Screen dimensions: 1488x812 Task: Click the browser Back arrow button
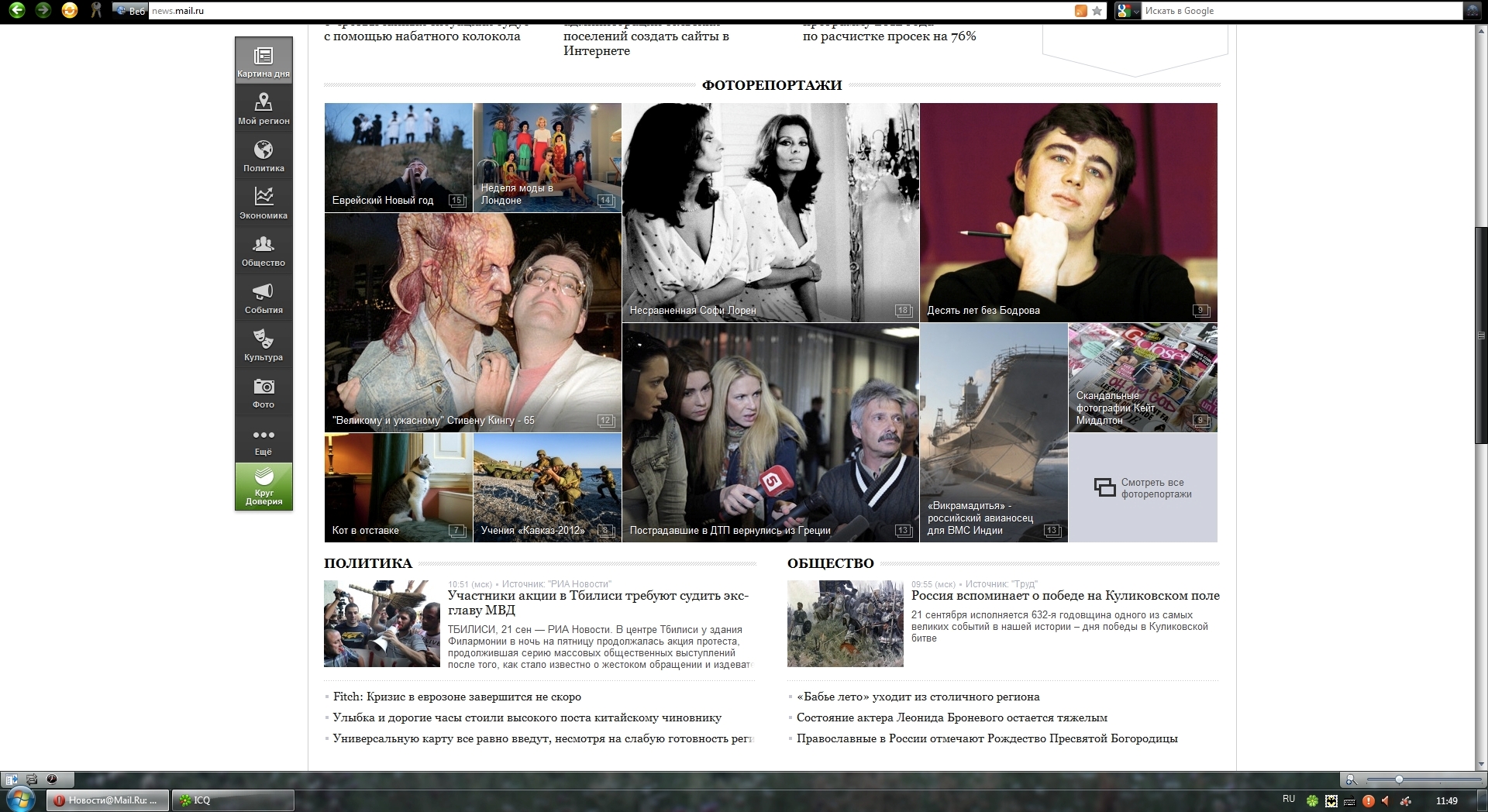click(x=16, y=10)
